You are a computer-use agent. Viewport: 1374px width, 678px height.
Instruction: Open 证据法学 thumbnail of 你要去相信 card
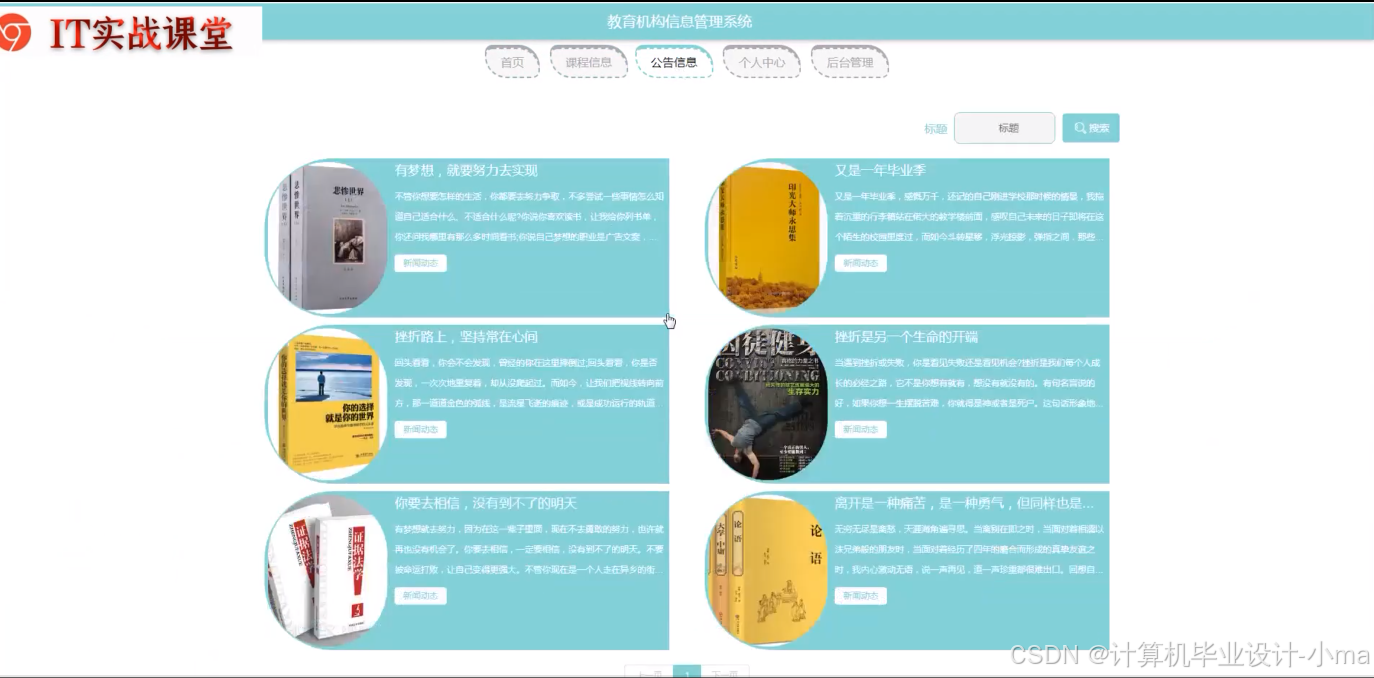coord(328,570)
